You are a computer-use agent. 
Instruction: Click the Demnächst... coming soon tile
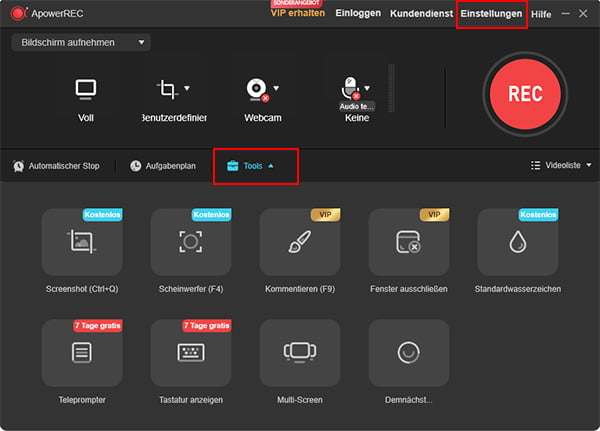[409, 353]
